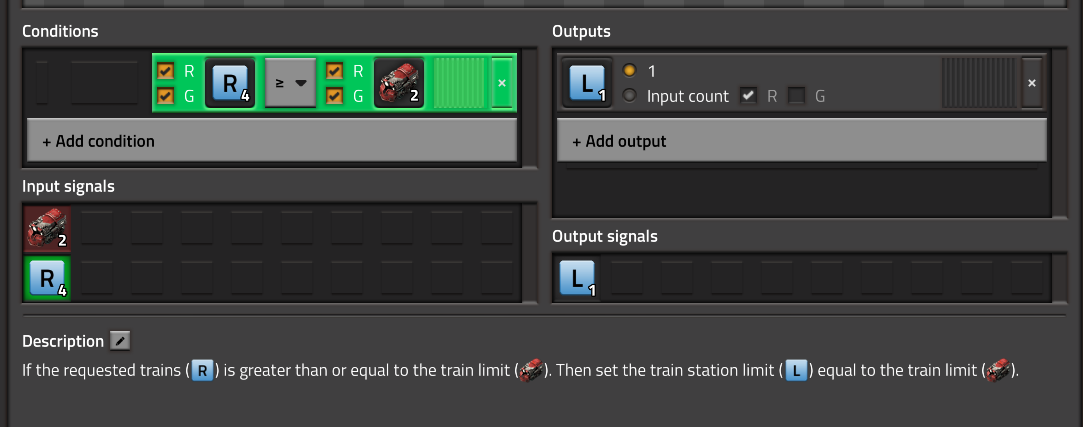Toggle first signal's red wire checkbox

pyautogui.click(x=166, y=71)
